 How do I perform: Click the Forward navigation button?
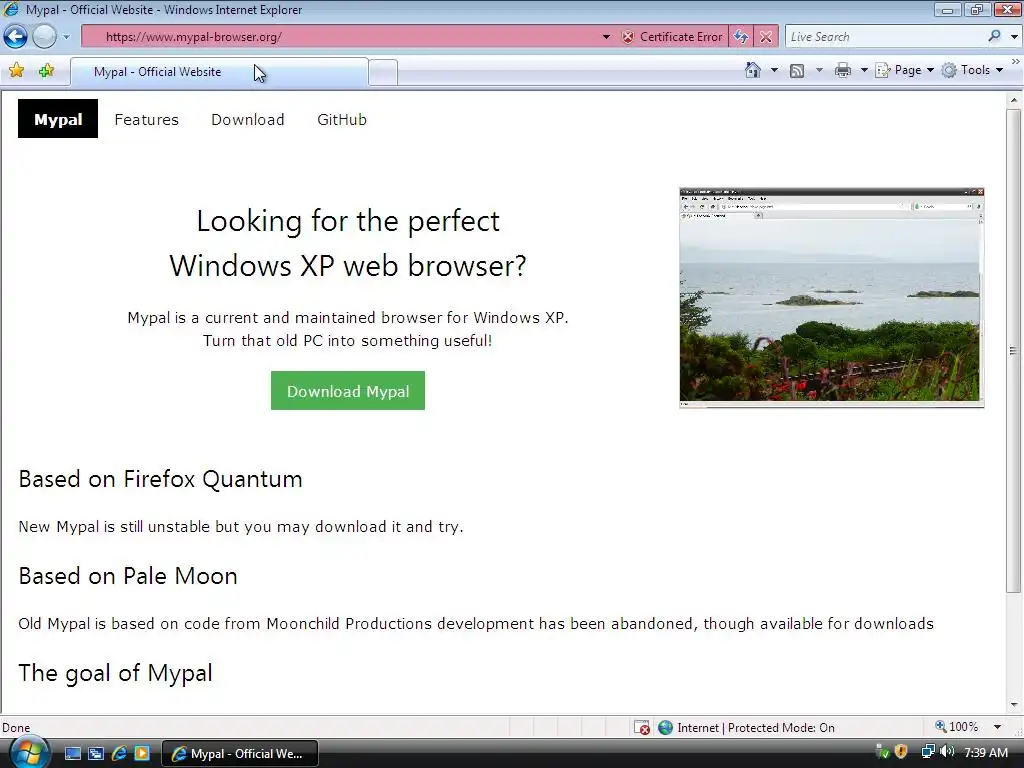click(44, 37)
